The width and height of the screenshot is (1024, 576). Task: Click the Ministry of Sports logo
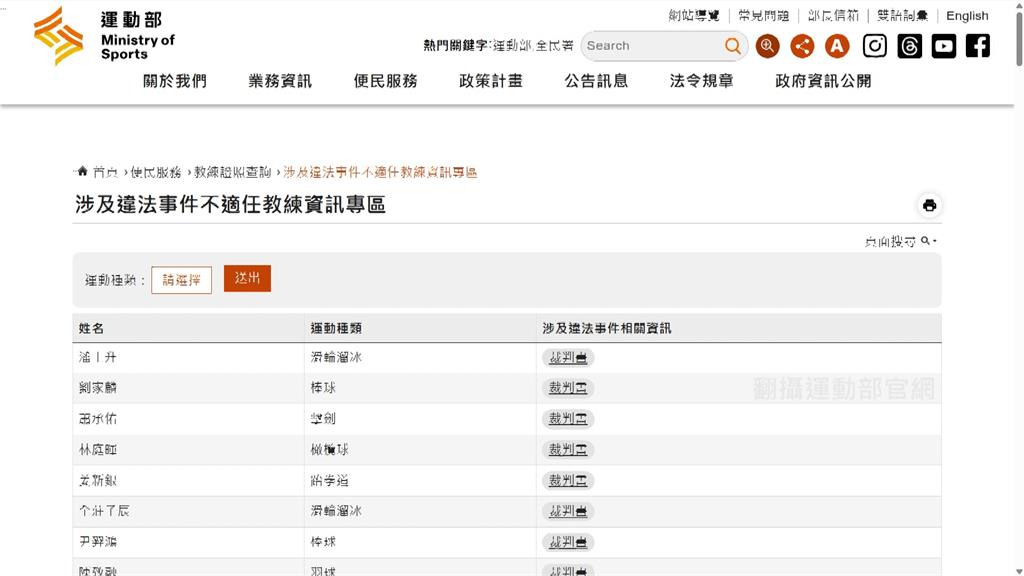pyautogui.click(x=104, y=37)
